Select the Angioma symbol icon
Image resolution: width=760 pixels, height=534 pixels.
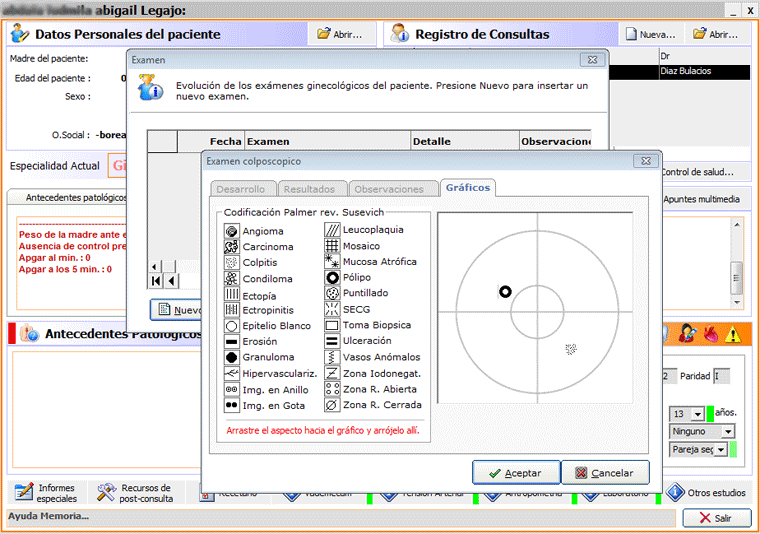pyautogui.click(x=231, y=231)
